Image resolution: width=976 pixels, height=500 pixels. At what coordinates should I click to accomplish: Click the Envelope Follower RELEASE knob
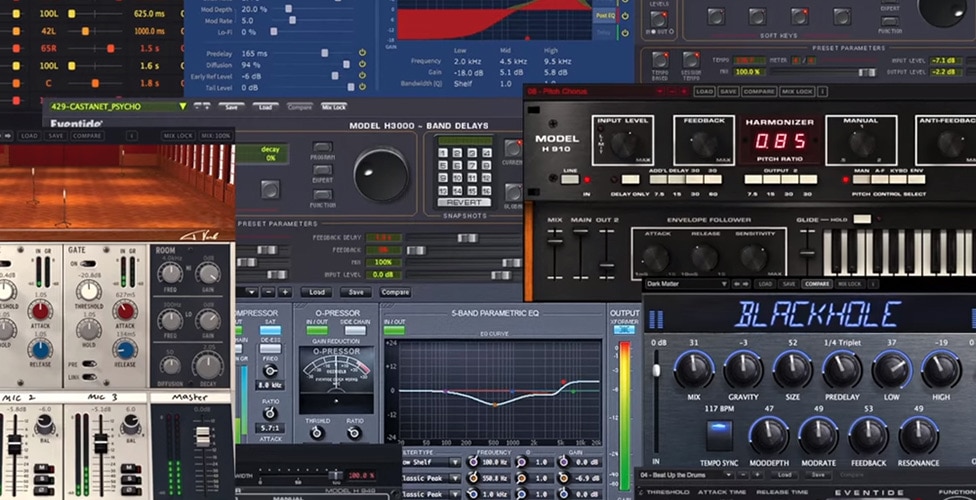coord(705,258)
